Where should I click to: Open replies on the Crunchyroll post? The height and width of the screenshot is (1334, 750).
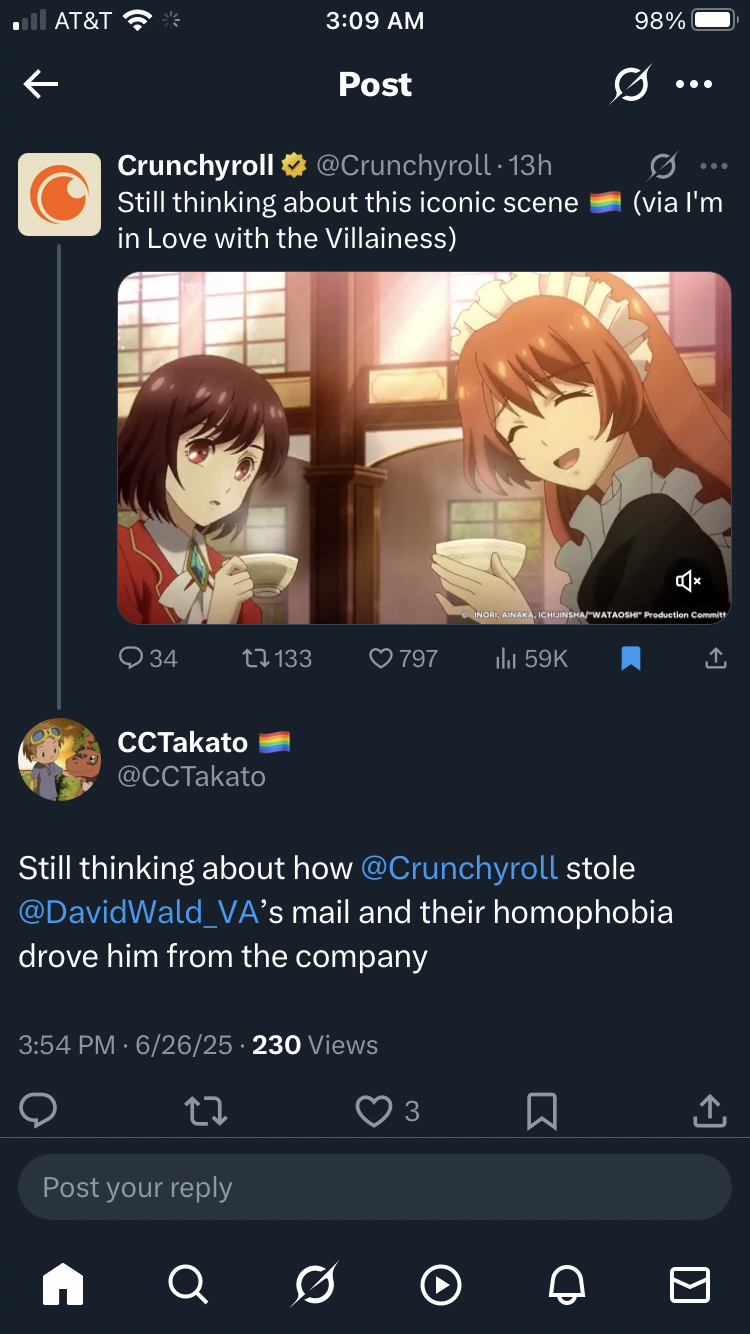[148, 658]
